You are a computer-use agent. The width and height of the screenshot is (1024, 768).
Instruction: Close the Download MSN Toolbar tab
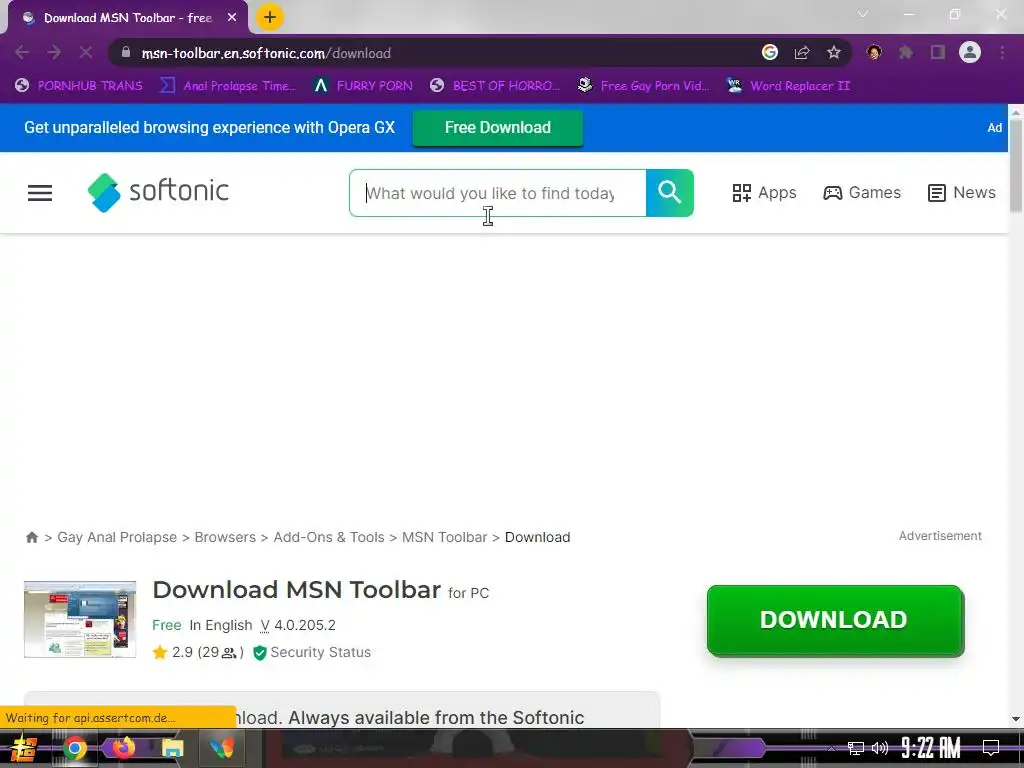coord(232,18)
